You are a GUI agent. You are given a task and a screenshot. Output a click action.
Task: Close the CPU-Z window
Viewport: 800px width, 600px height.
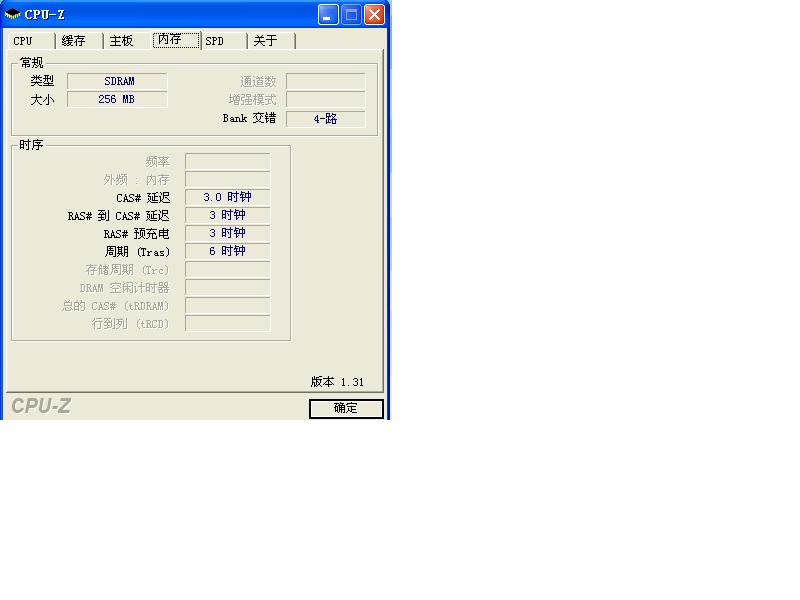click(374, 14)
